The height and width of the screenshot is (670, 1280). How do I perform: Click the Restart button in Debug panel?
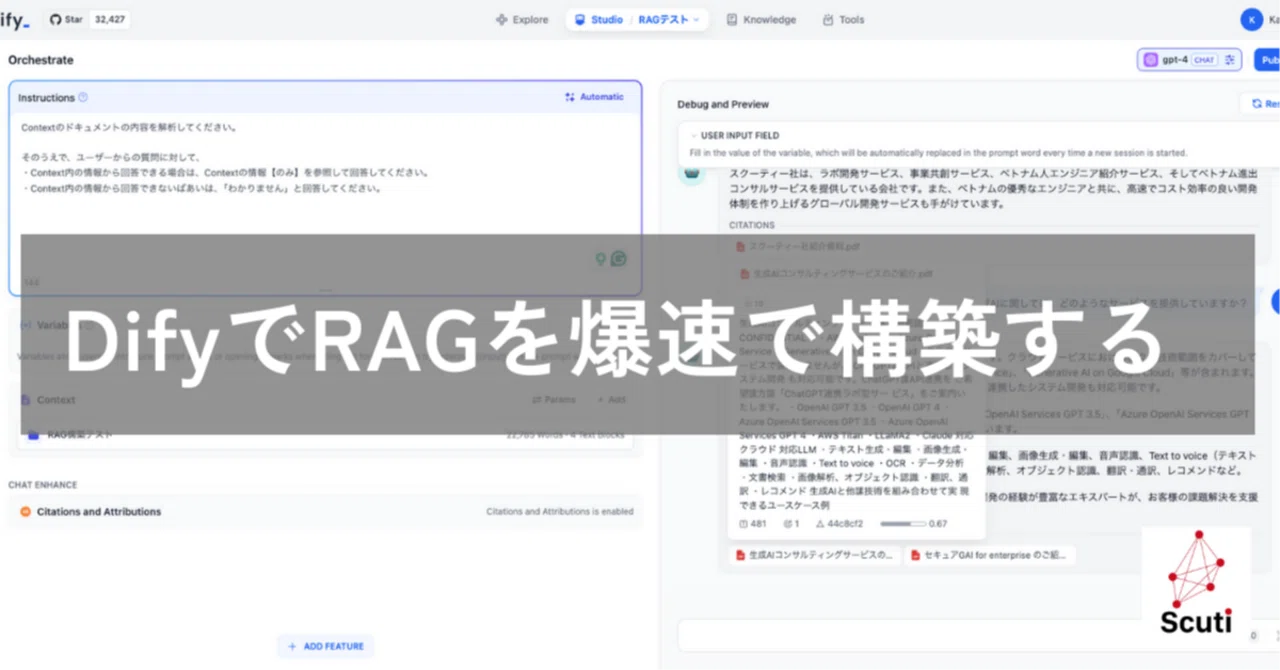click(1262, 103)
